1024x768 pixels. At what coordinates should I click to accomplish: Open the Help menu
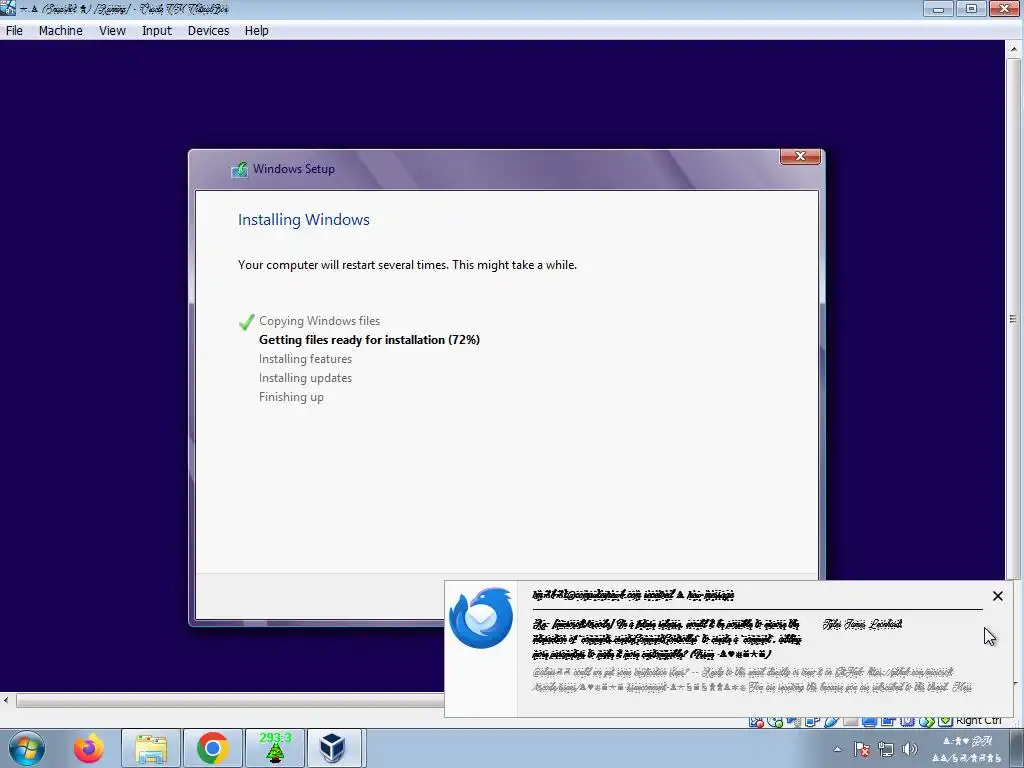(x=257, y=31)
